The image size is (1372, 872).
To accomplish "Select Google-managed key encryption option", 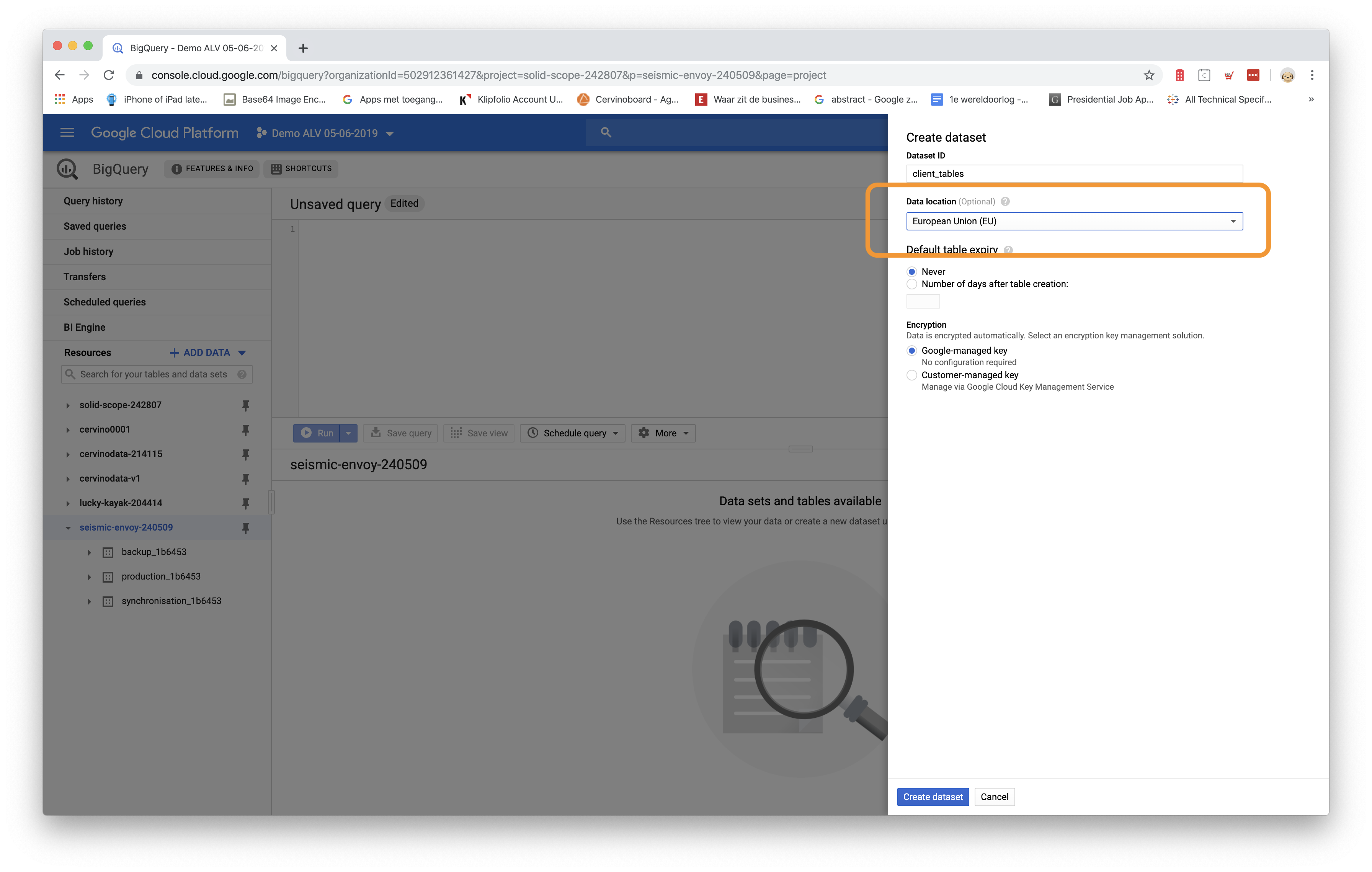I will click(911, 350).
